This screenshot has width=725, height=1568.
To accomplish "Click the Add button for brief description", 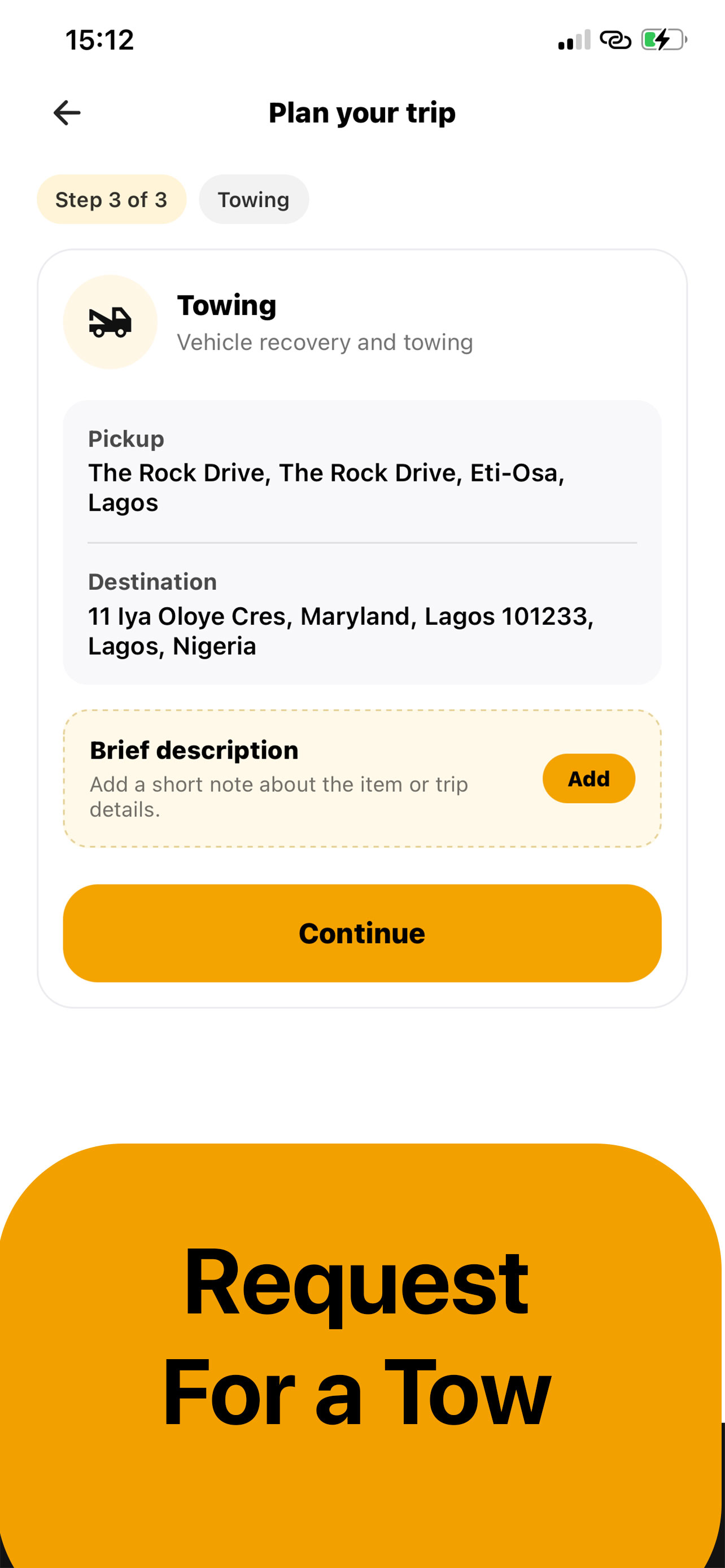I will [589, 778].
